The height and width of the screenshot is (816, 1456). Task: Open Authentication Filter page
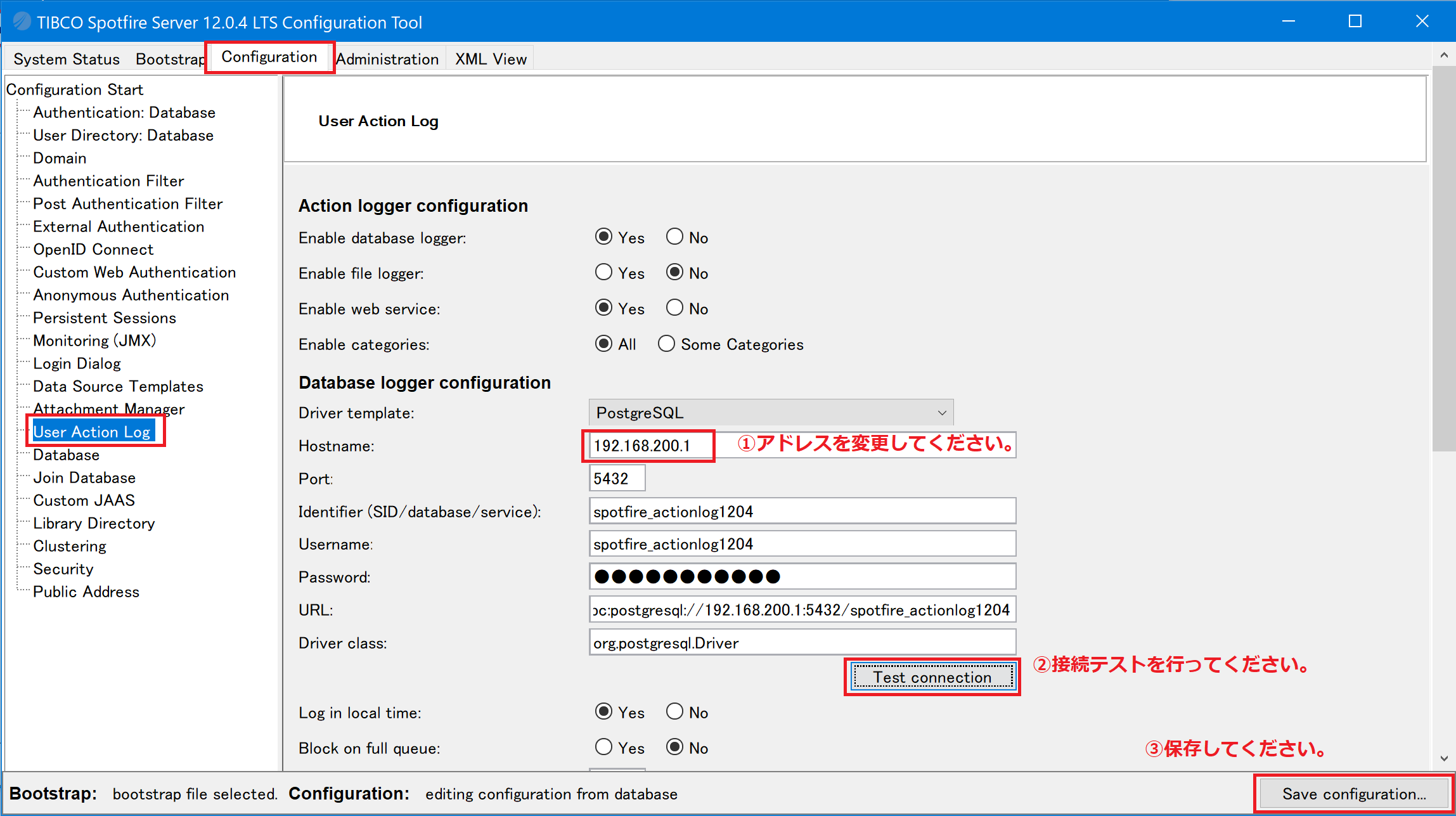(108, 181)
